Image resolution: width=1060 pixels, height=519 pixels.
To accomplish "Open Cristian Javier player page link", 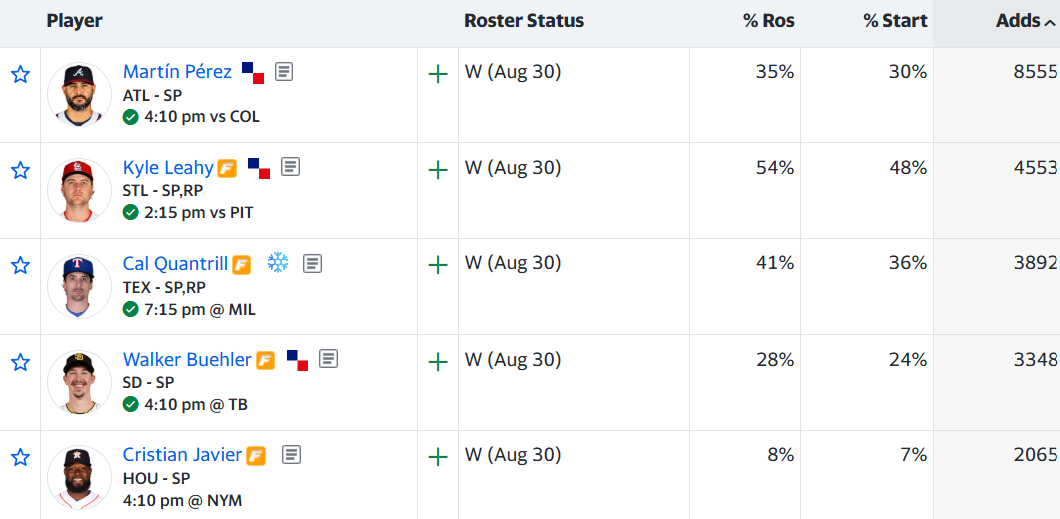I will [x=183, y=455].
